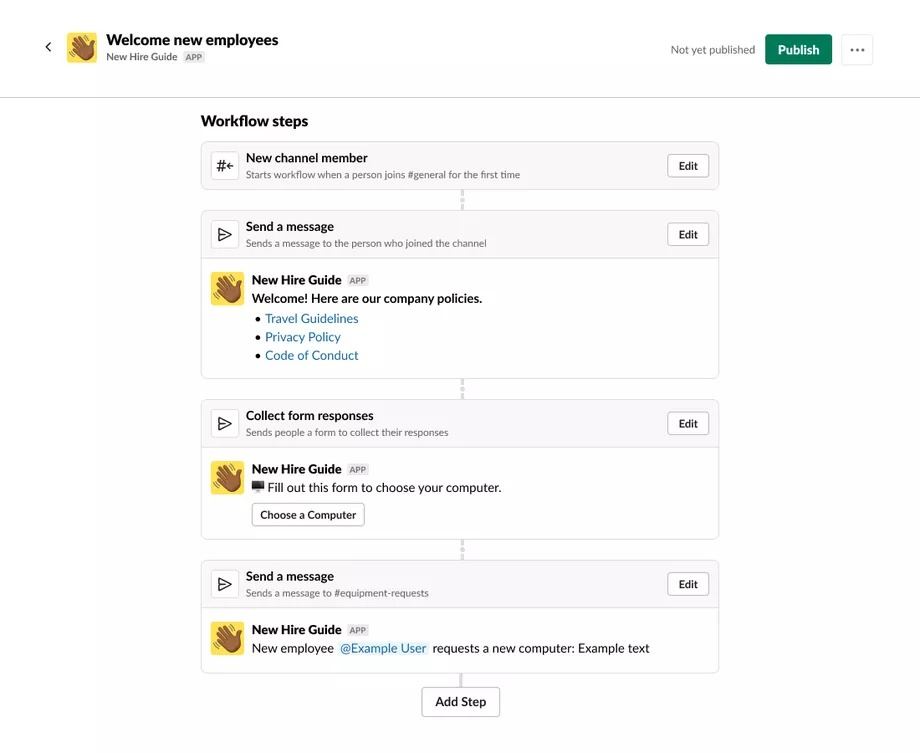The image size is (920, 753).
Task: Edit the equipment-requests message step
Action: tap(688, 584)
